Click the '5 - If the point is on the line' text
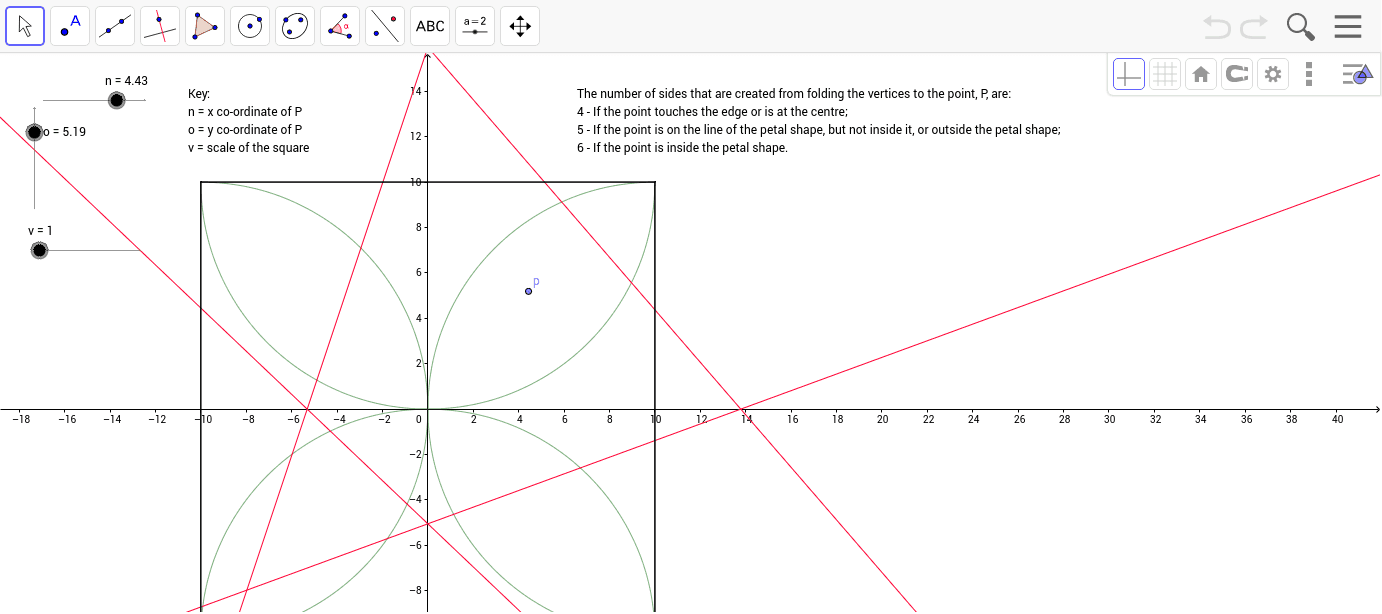The image size is (1382, 614). point(819,130)
